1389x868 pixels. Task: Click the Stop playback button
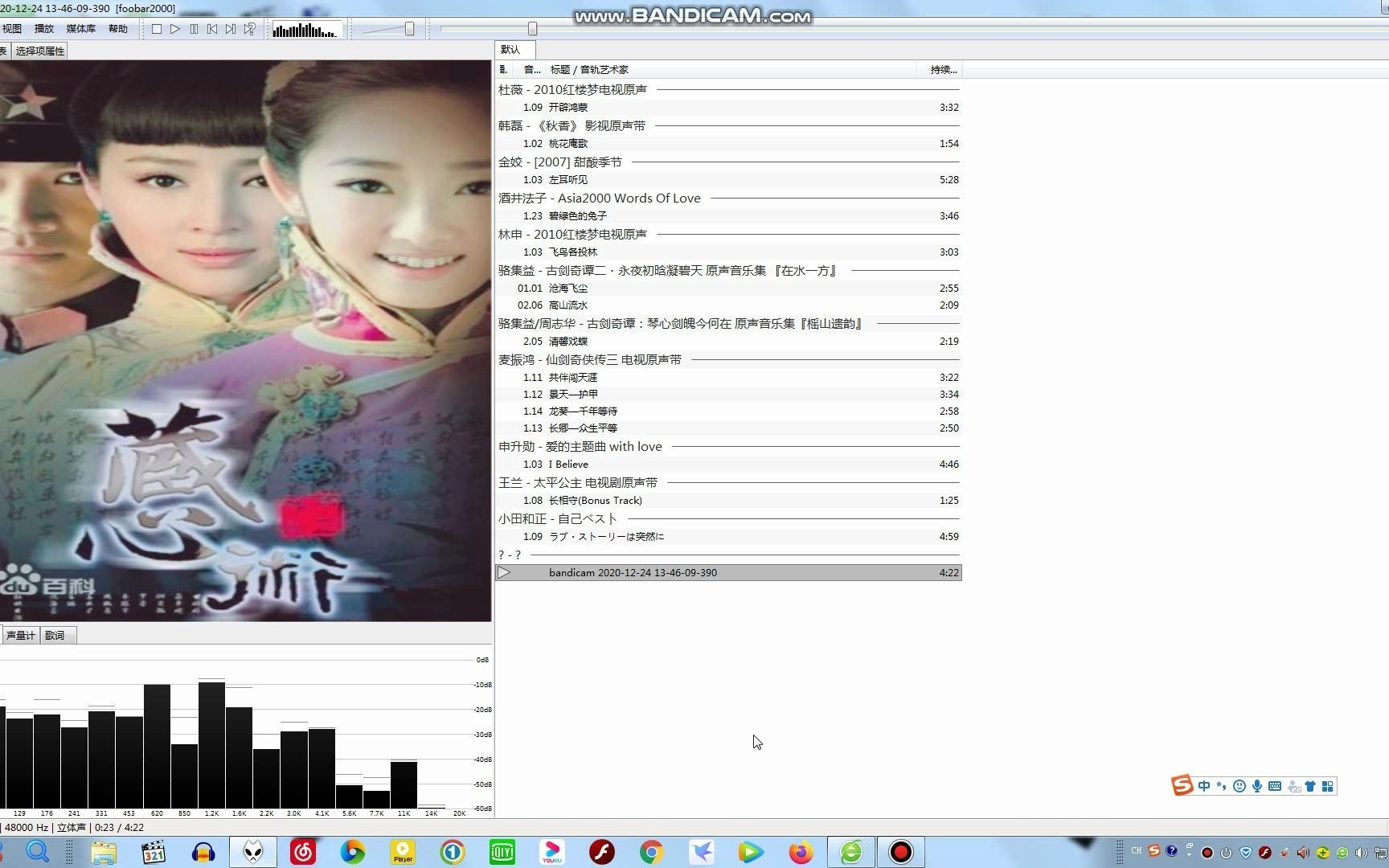click(x=157, y=29)
